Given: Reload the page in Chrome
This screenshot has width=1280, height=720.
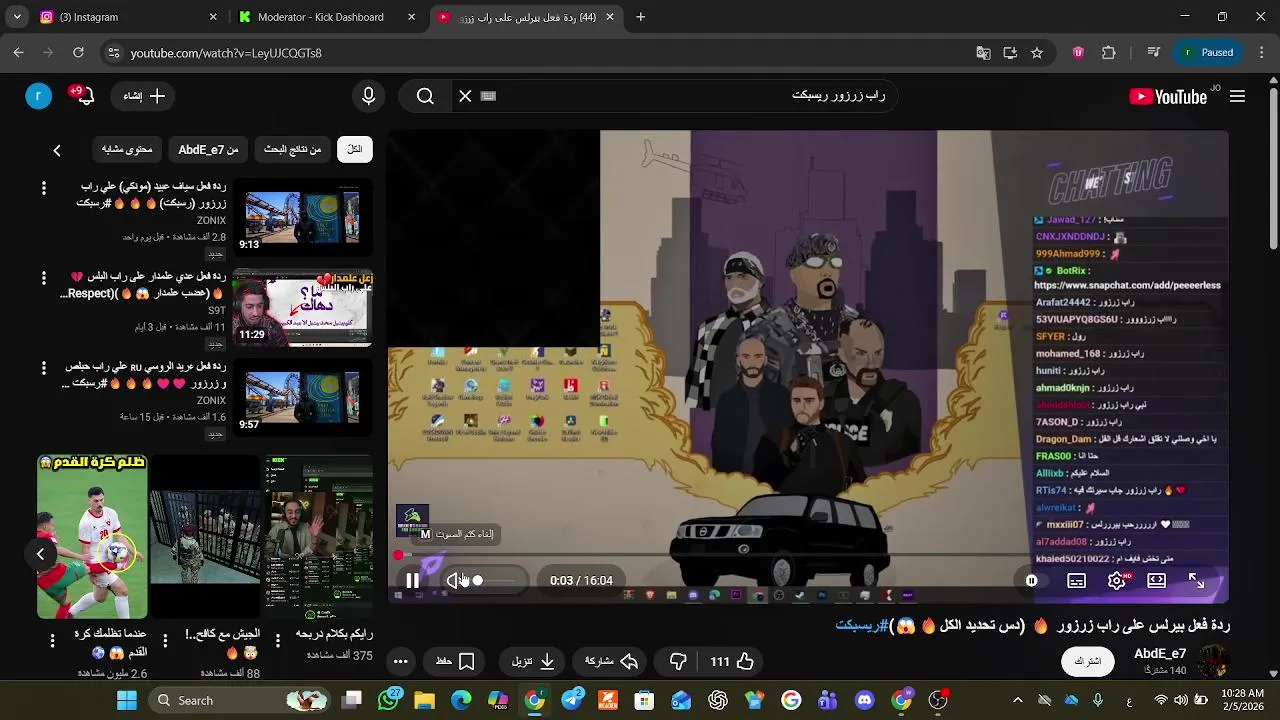Looking at the screenshot, I should click(x=78, y=53).
